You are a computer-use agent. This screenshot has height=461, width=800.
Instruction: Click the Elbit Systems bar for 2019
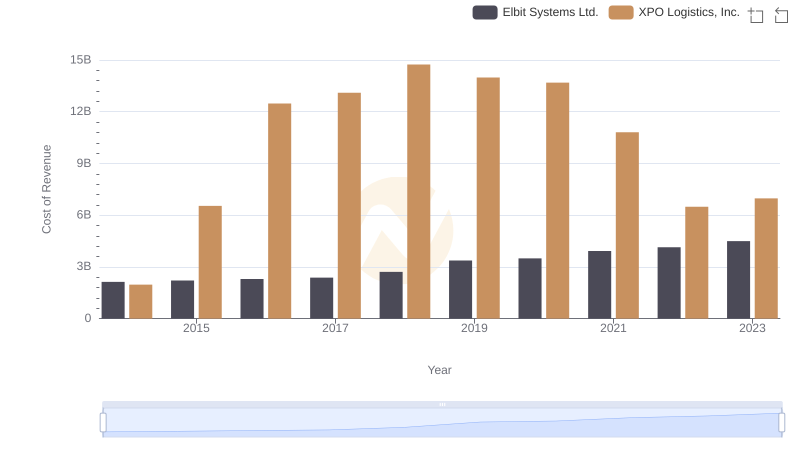click(x=460, y=289)
